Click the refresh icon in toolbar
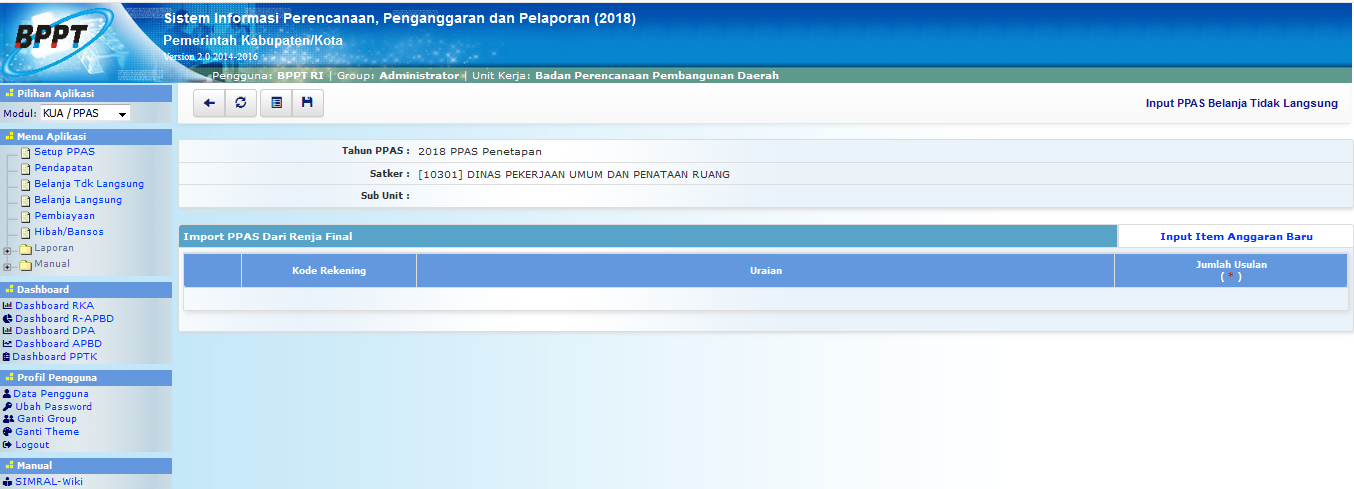This screenshot has height=489, width=1354. pos(240,103)
